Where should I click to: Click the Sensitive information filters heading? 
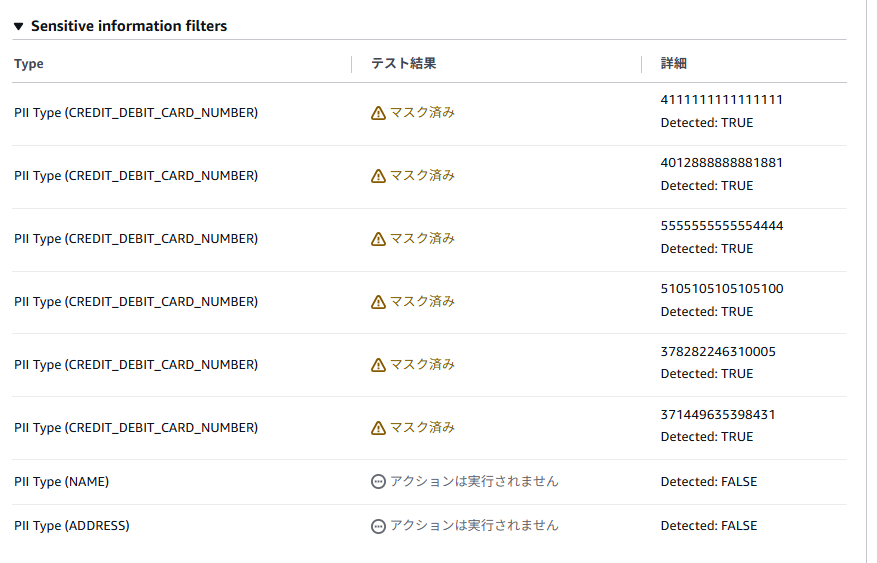(129, 26)
